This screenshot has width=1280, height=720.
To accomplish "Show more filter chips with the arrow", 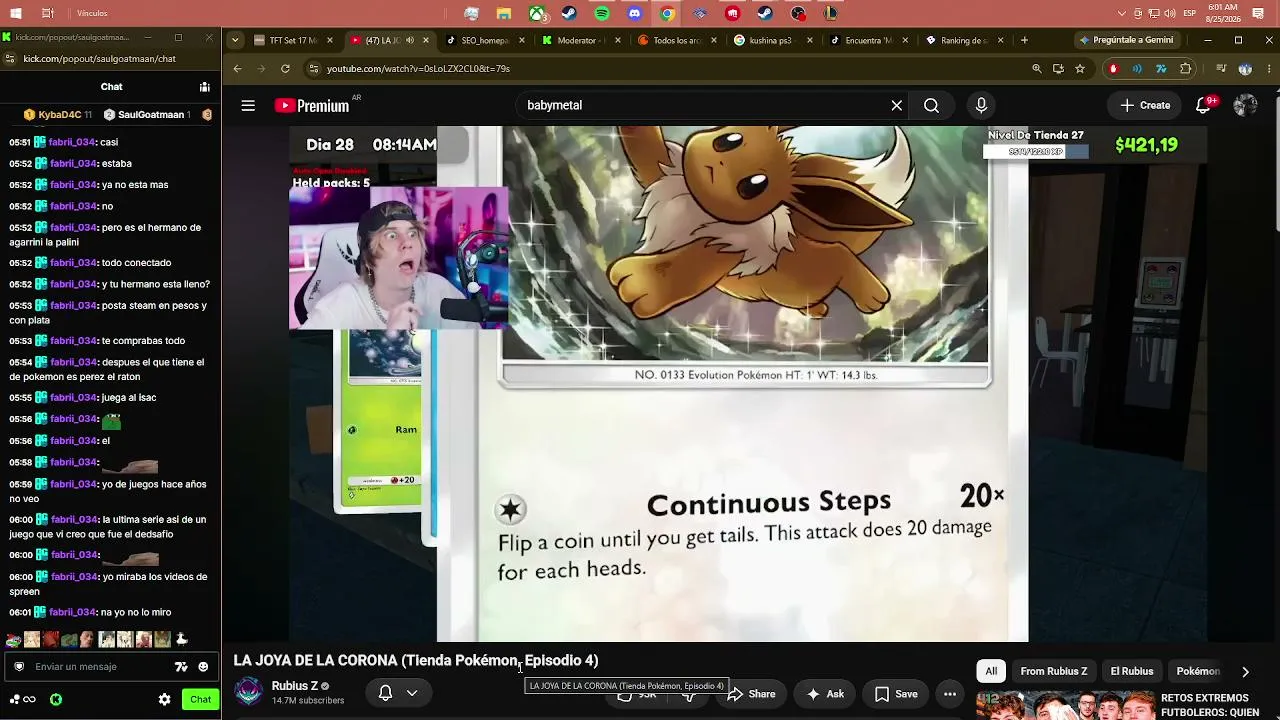I will coord(1245,672).
